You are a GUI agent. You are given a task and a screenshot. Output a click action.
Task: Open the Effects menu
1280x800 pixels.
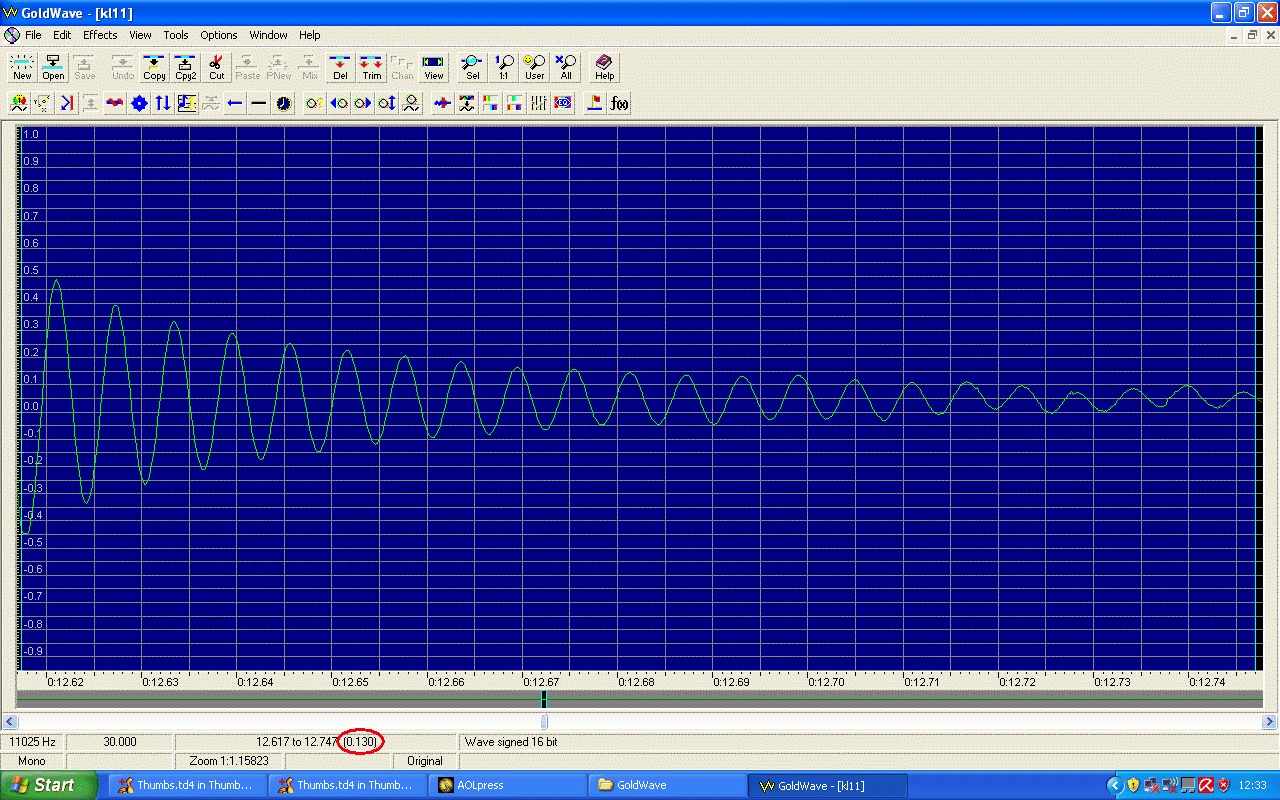click(x=100, y=35)
